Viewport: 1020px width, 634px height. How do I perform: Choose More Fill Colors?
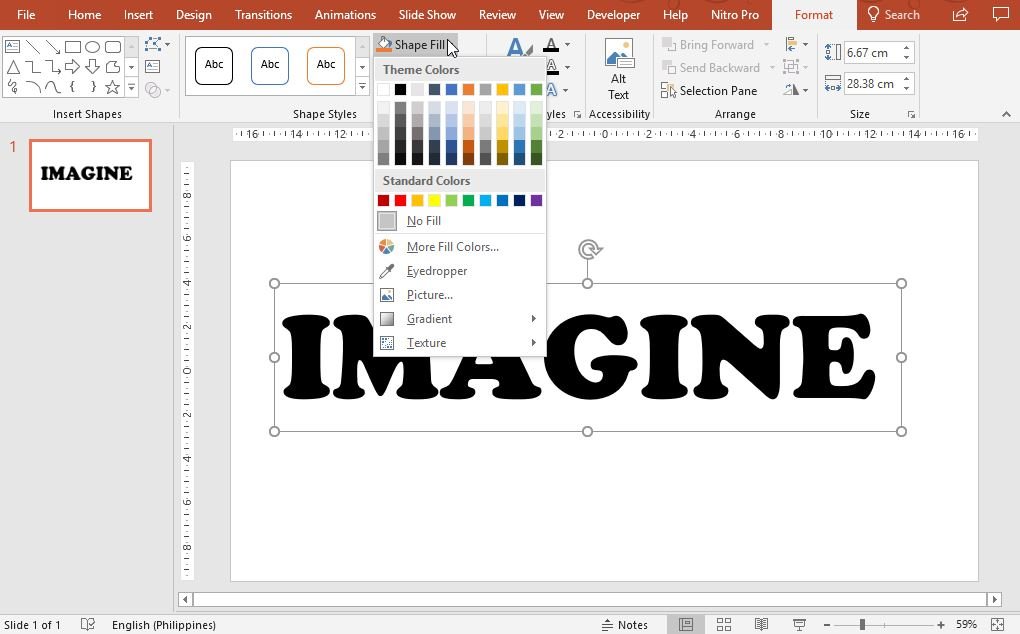(x=452, y=247)
